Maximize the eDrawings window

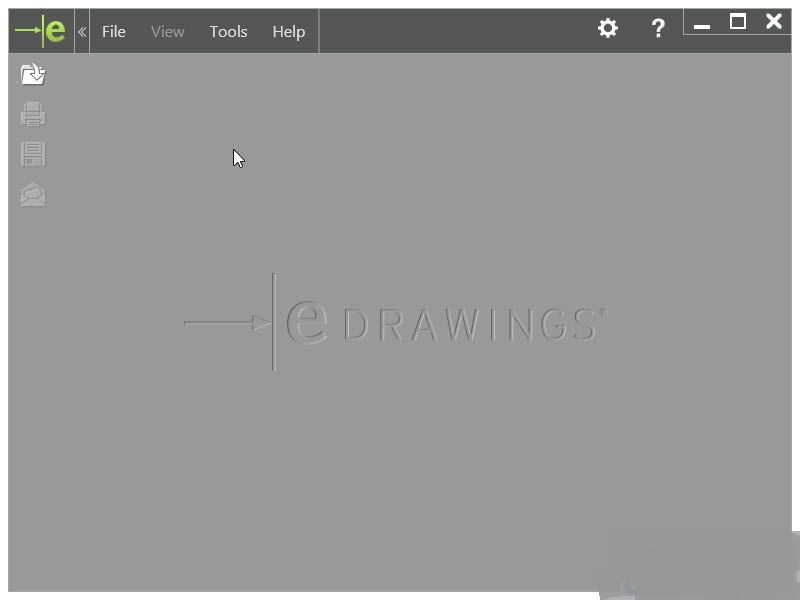[x=738, y=22]
